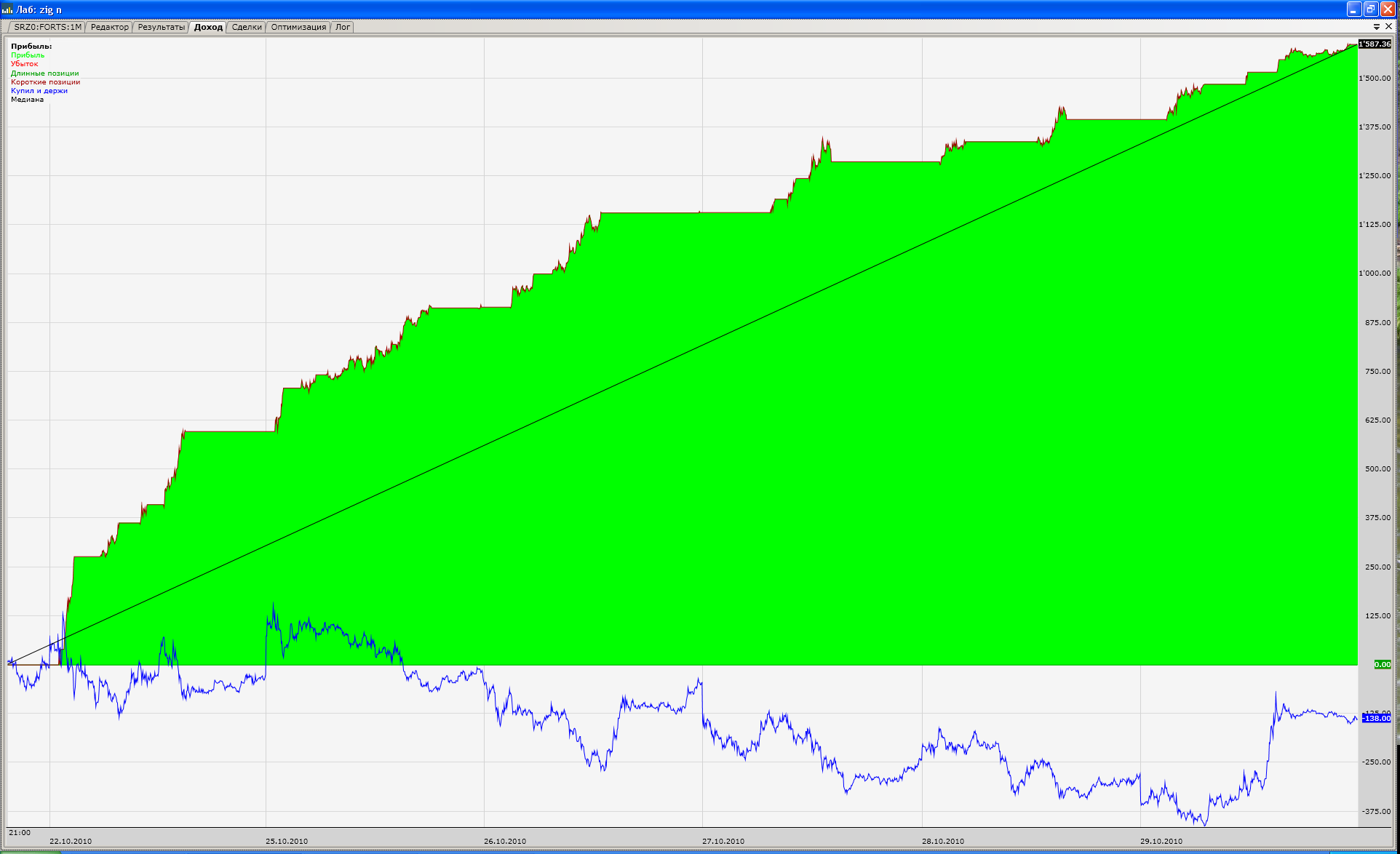Click the 1'587.36 price marker

(1375, 44)
